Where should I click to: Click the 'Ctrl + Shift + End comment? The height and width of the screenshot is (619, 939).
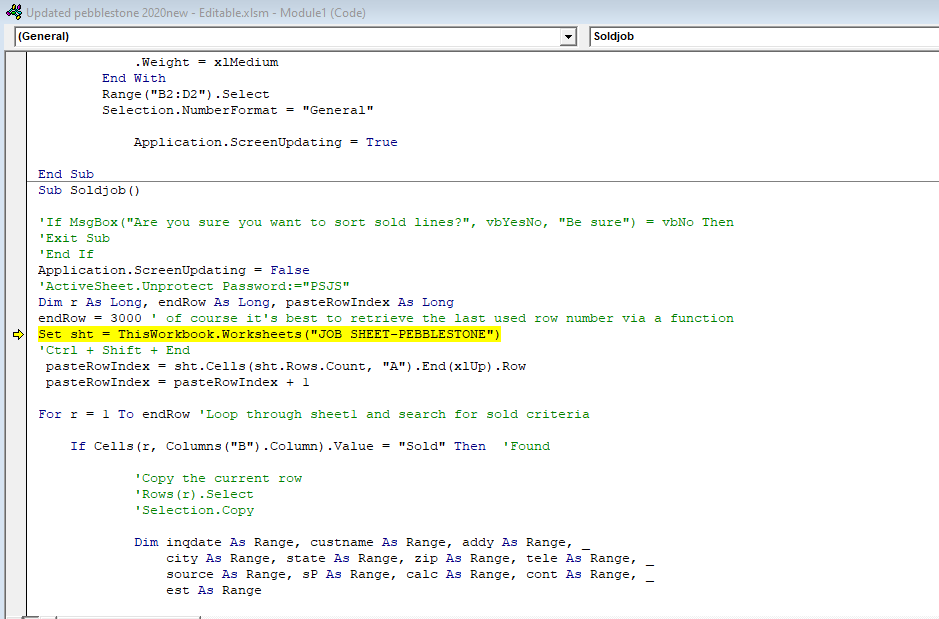[x=114, y=350]
